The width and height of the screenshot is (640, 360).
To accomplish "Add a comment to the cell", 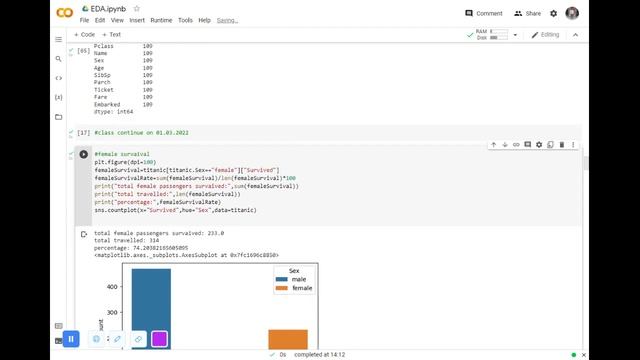I will click(x=528, y=144).
